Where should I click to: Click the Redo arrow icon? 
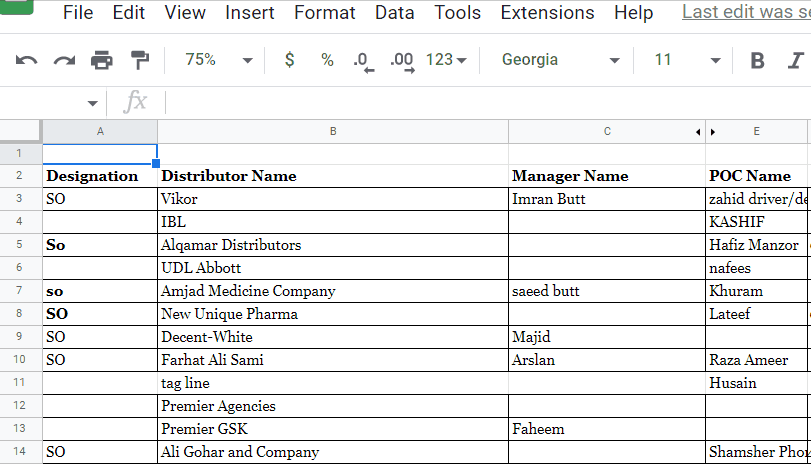click(64, 61)
